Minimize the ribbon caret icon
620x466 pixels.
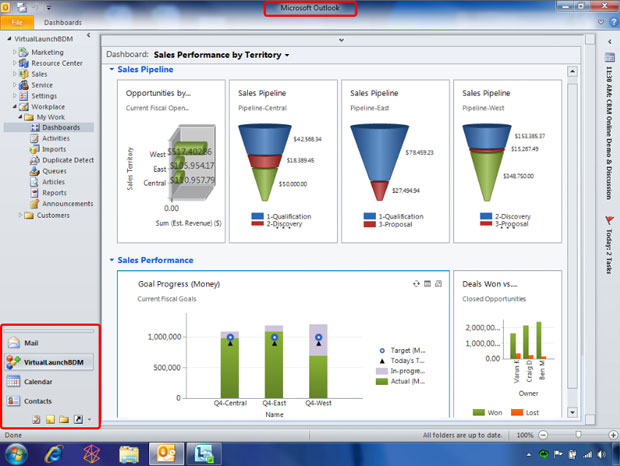coord(601,23)
